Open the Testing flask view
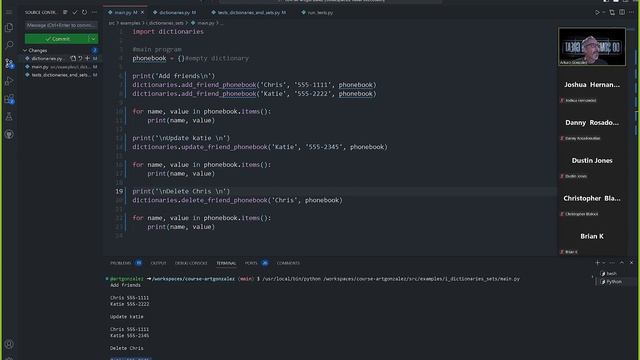640x360 pixels. click(x=9, y=117)
